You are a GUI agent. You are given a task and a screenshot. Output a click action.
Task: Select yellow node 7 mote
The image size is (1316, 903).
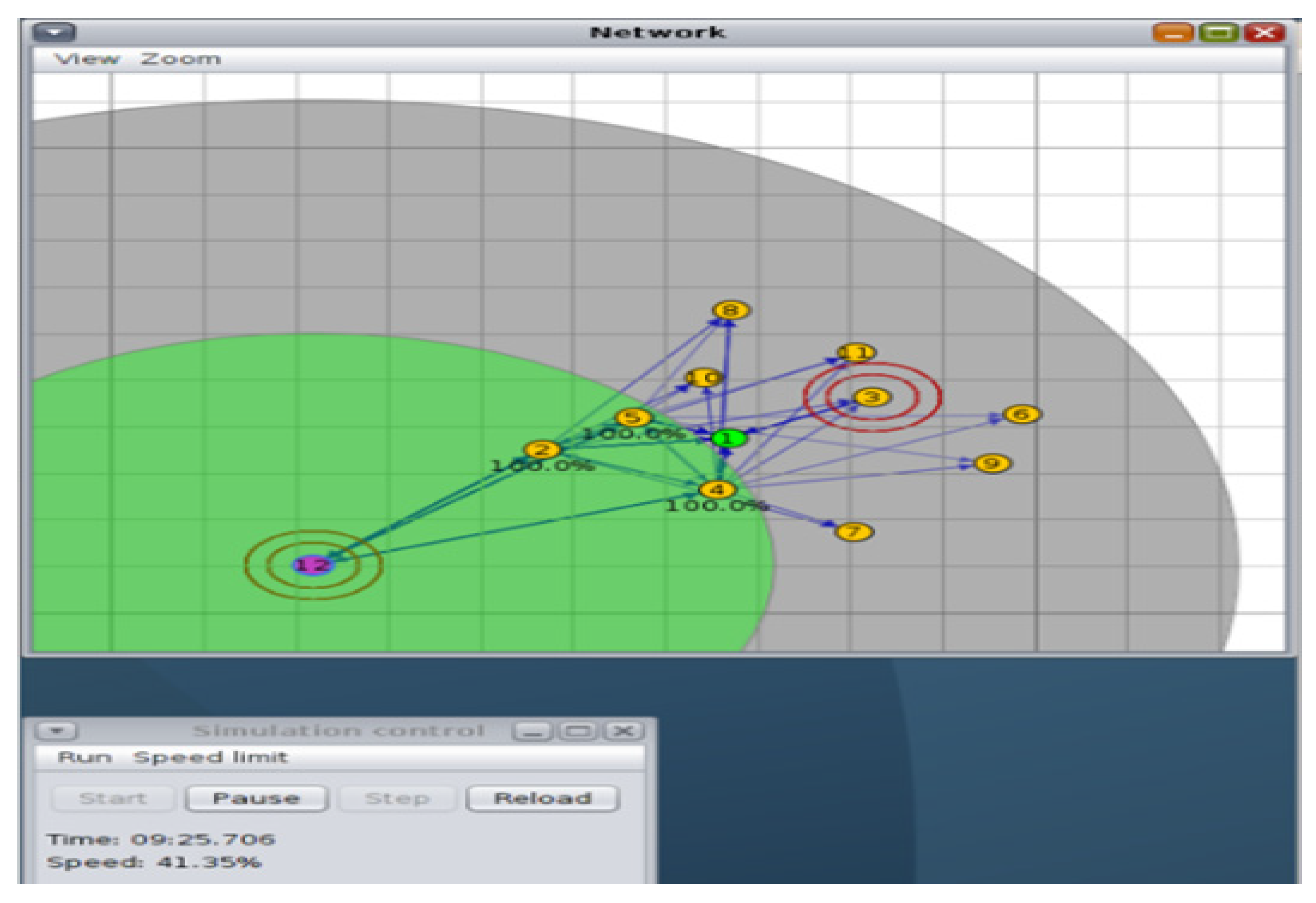[854, 532]
